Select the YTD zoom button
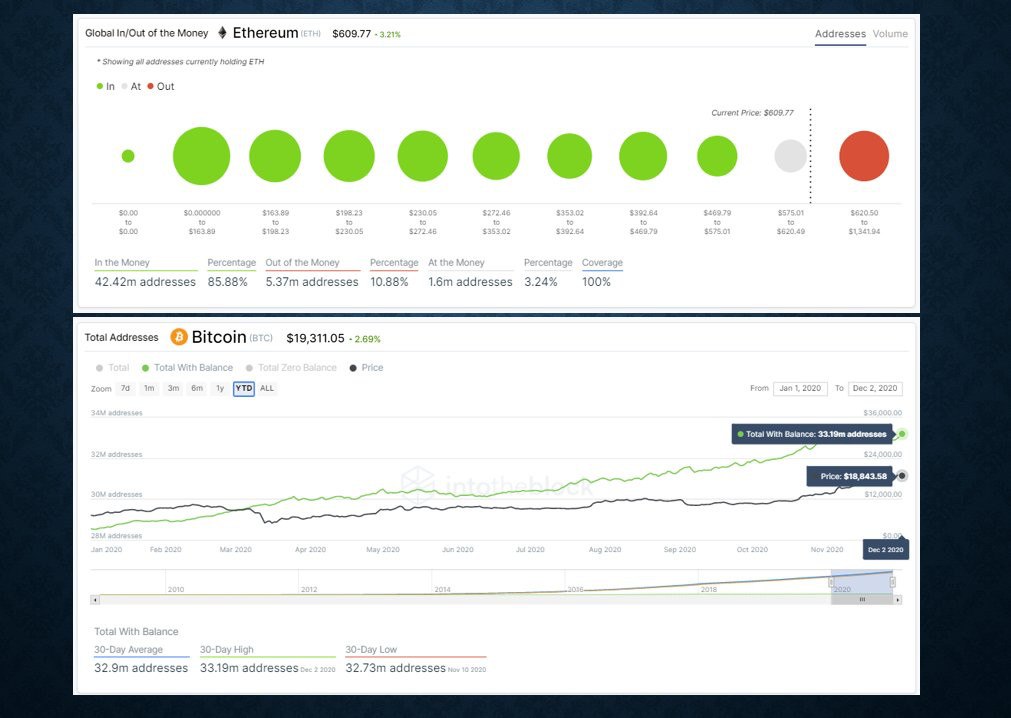The height and width of the screenshot is (718, 1011). pyautogui.click(x=244, y=389)
